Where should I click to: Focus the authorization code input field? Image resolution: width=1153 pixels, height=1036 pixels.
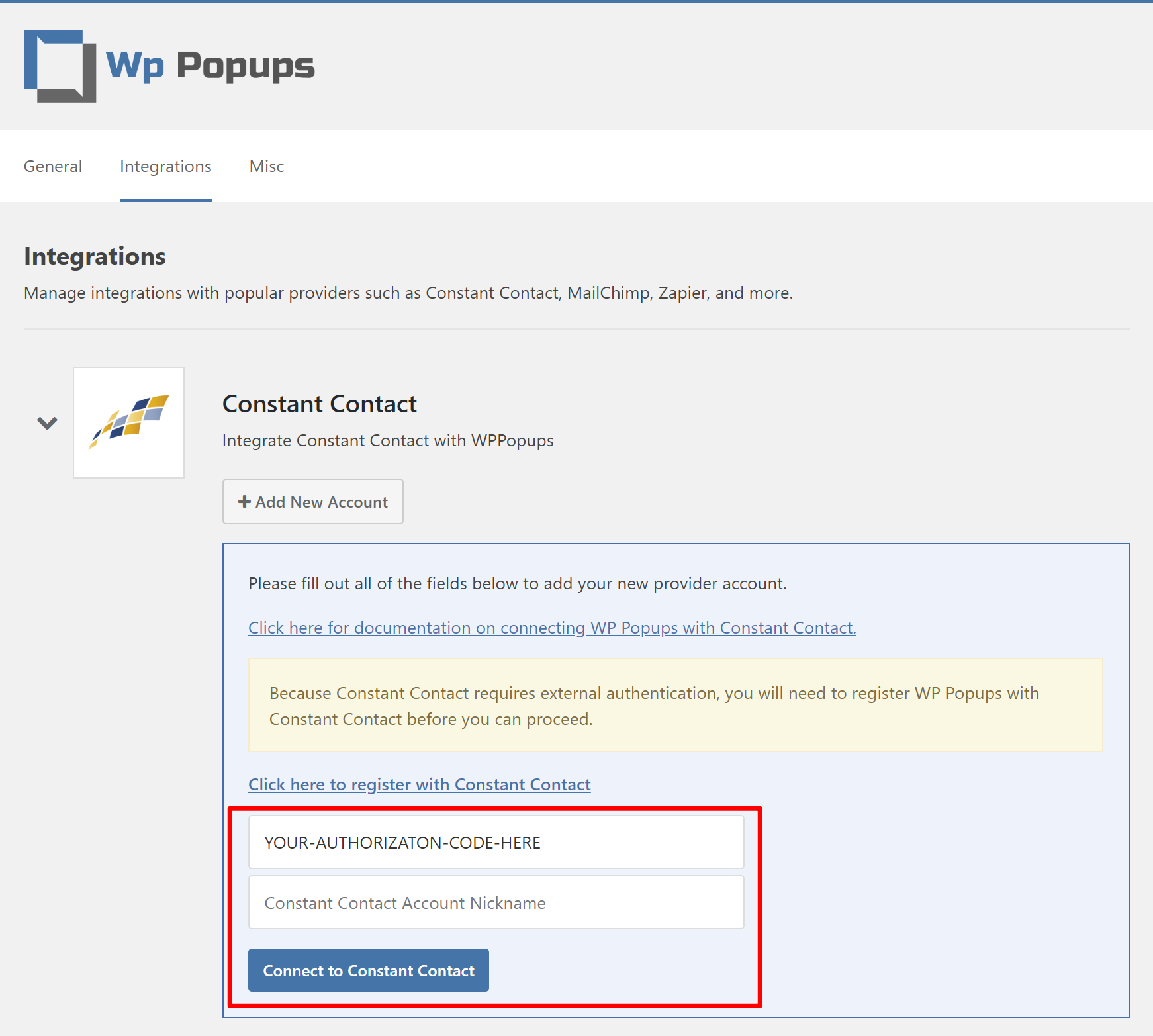click(496, 842)
